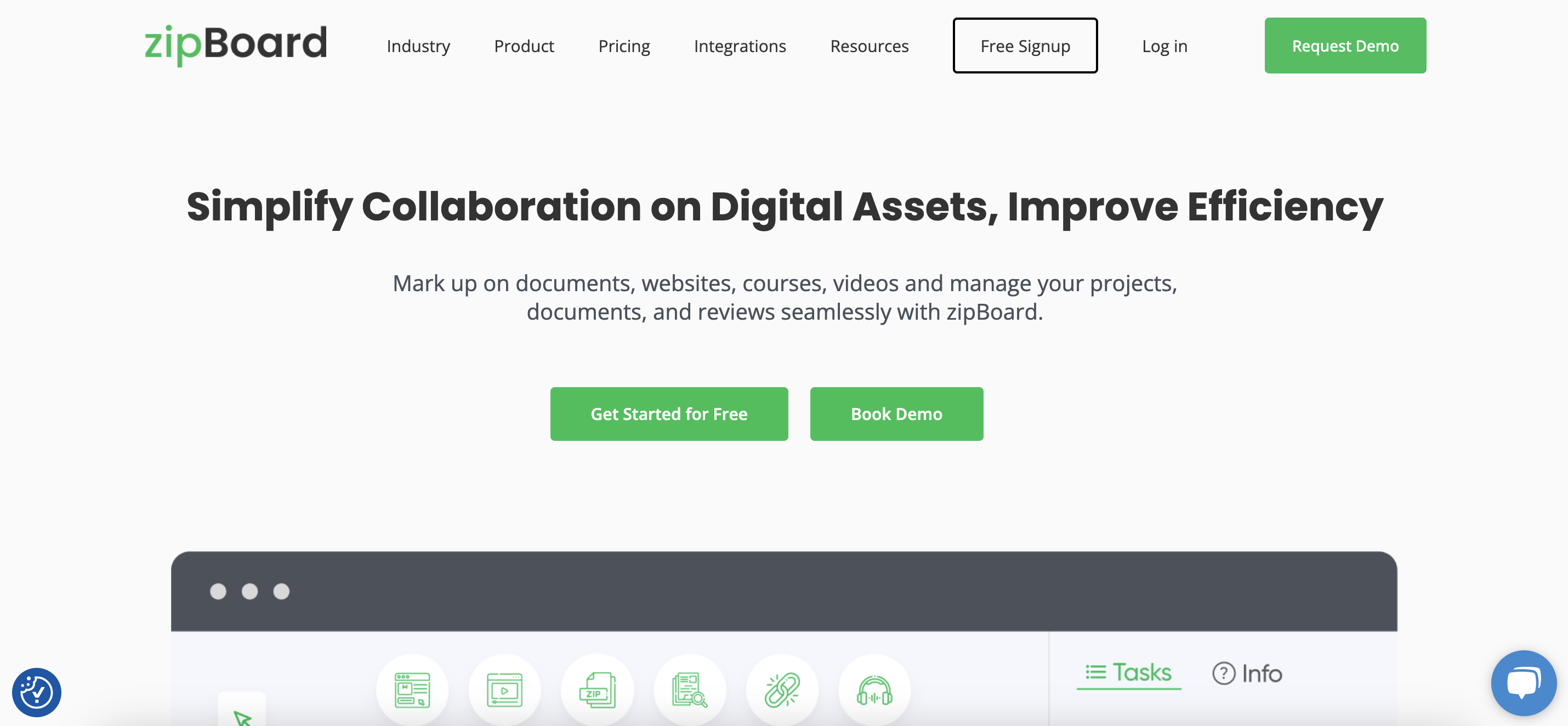Screen dimensions: 1568x726
Task: Click the Book Demo button
Action: tap(896, 414)
